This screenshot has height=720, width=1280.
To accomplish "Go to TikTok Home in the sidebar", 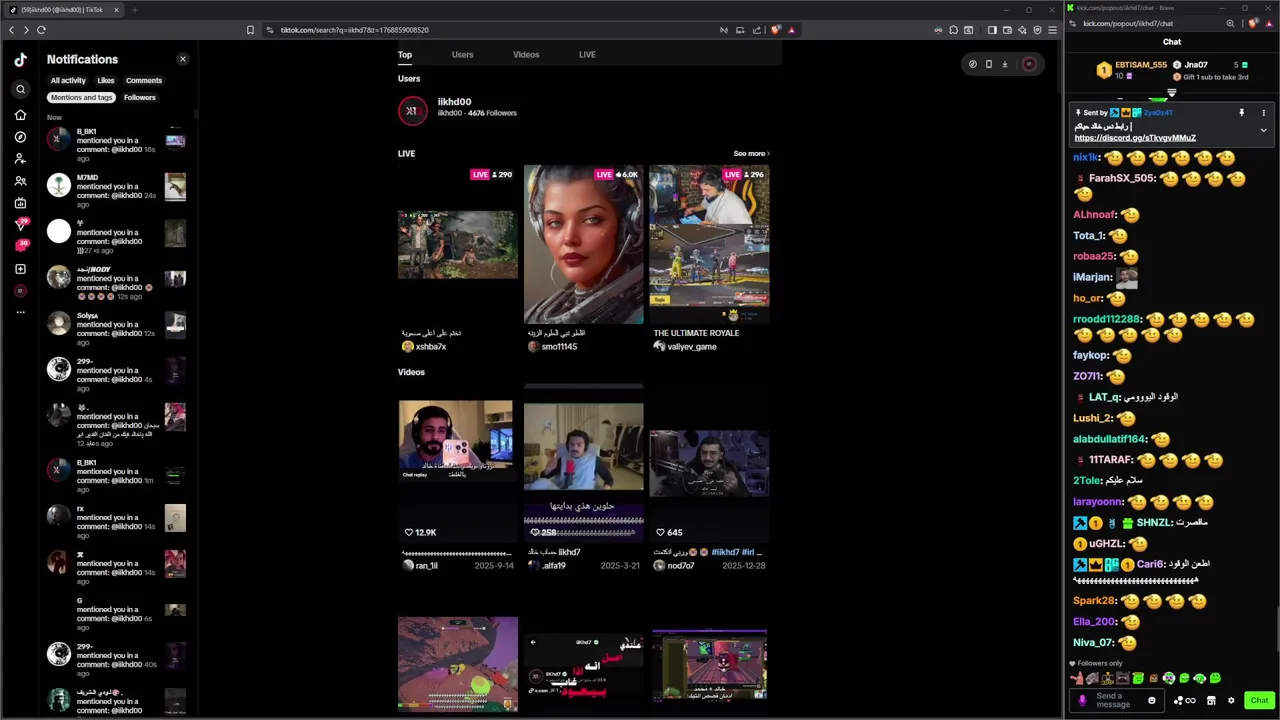I will coord(20,115).
